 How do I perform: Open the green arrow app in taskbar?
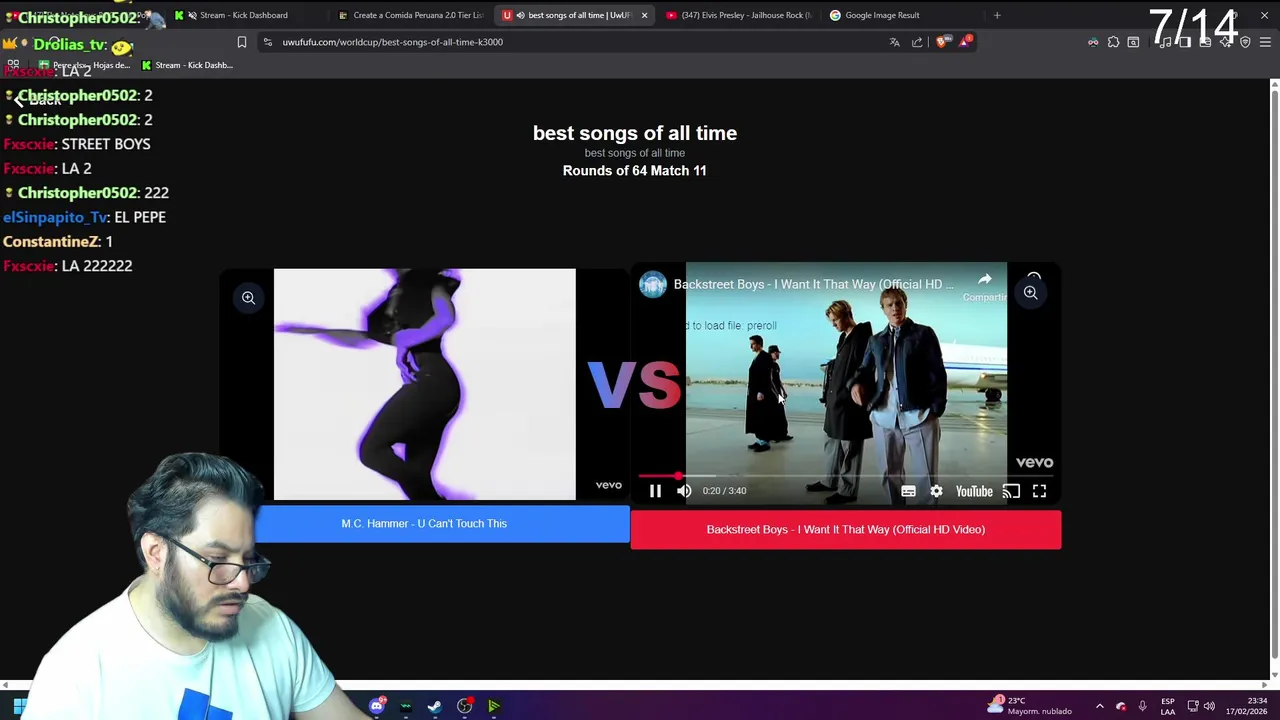click(493, 707)
